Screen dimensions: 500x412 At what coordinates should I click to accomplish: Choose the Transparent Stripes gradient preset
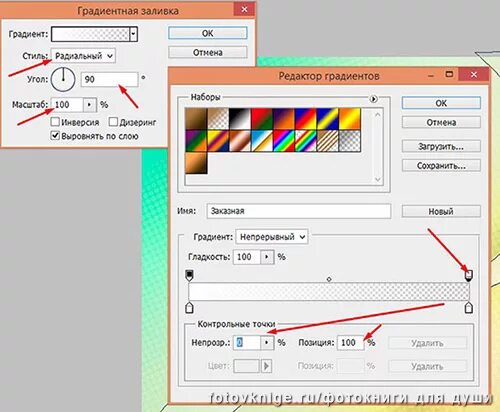[x=328, y=141]
